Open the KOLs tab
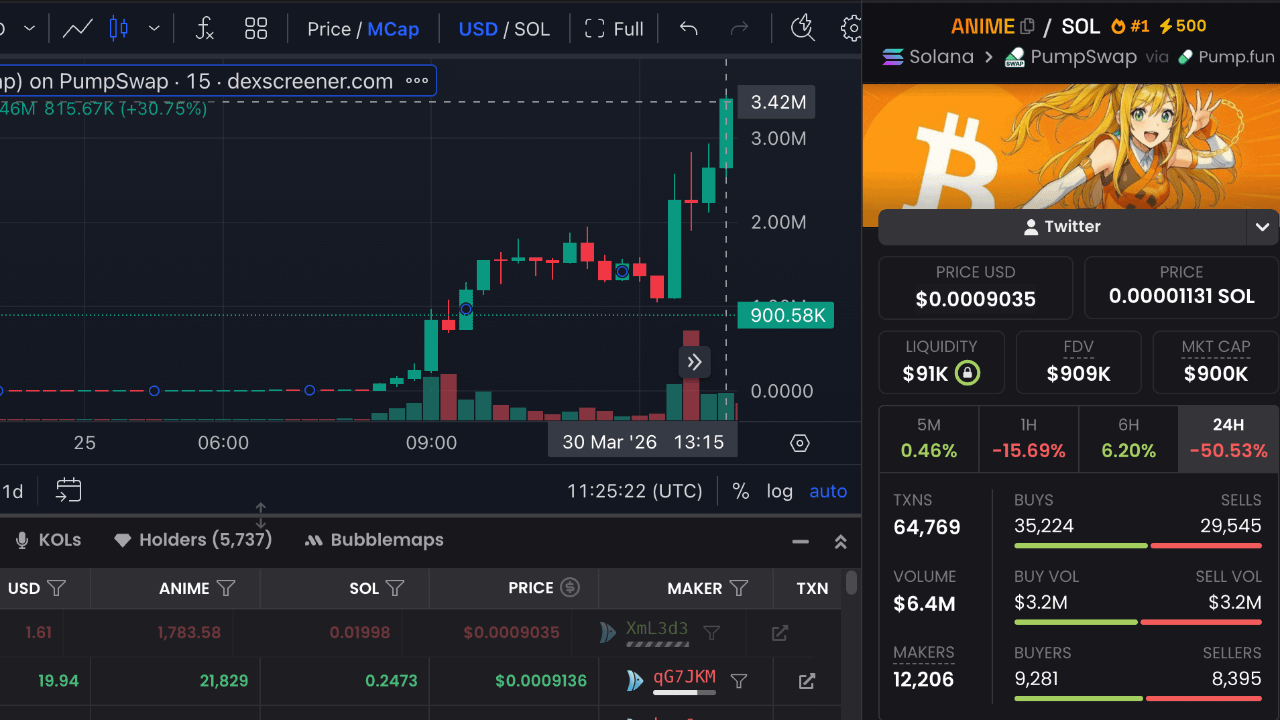This screenshot has width=1280, height=720. [47, 540]
